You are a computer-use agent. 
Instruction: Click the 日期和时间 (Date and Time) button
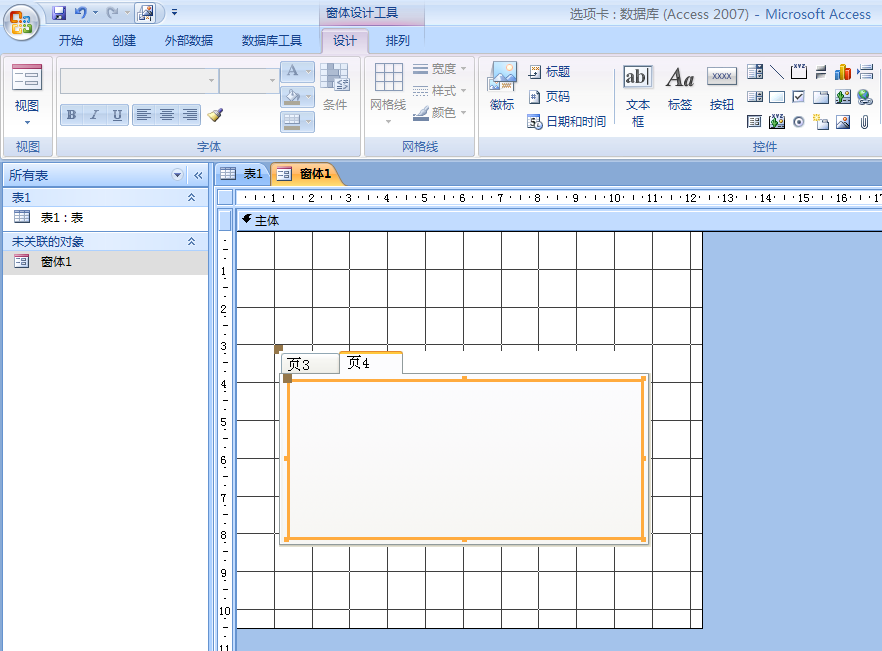[x=567, y=122]
